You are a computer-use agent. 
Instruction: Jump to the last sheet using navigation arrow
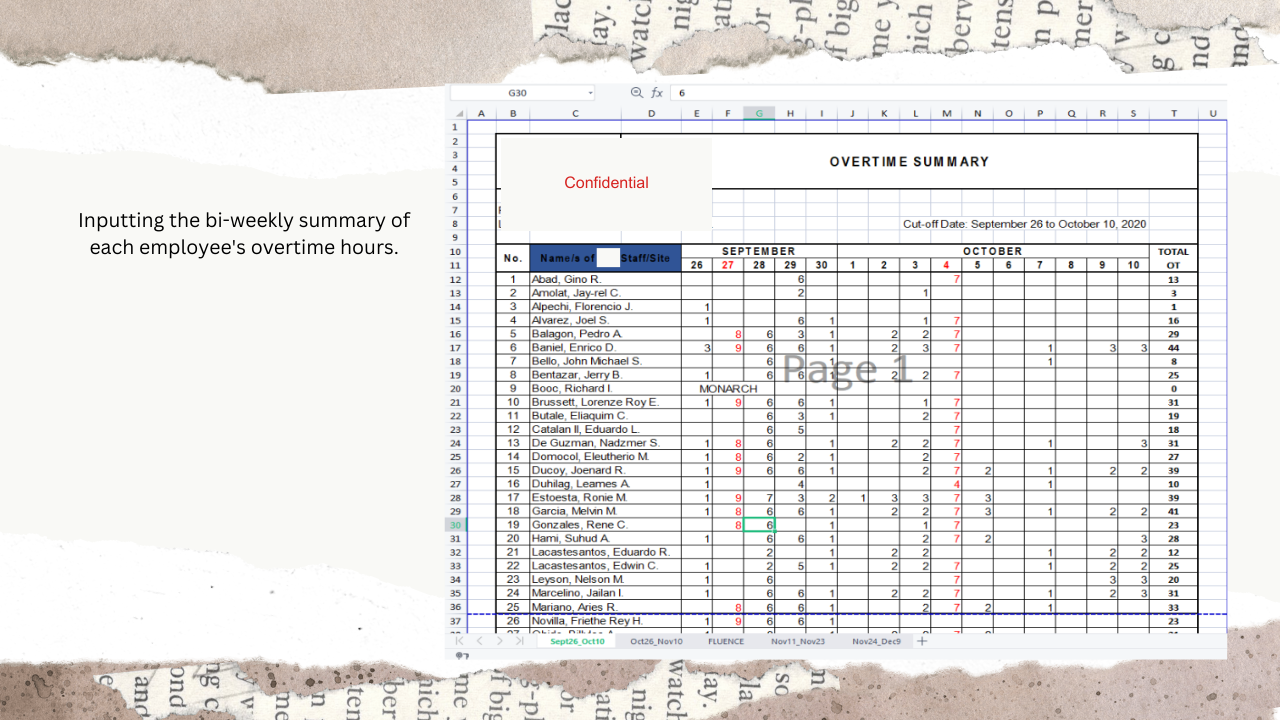519,641
